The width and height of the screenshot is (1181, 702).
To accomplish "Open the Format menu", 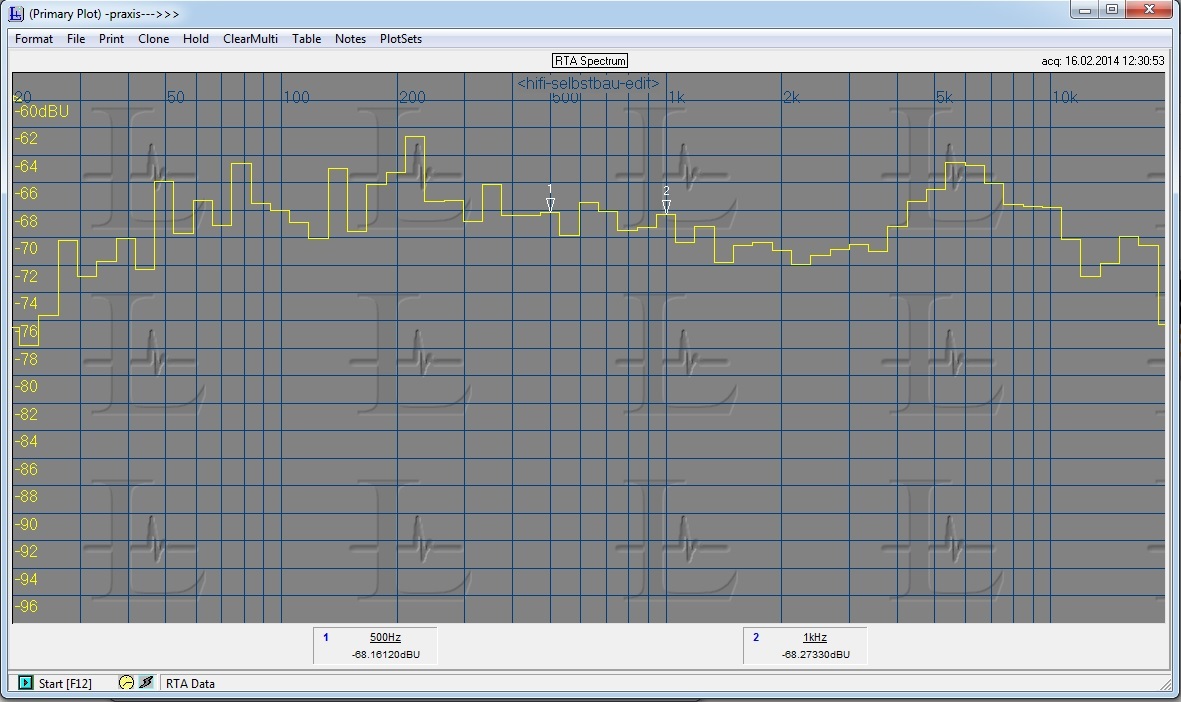I will tap(34, 39).
